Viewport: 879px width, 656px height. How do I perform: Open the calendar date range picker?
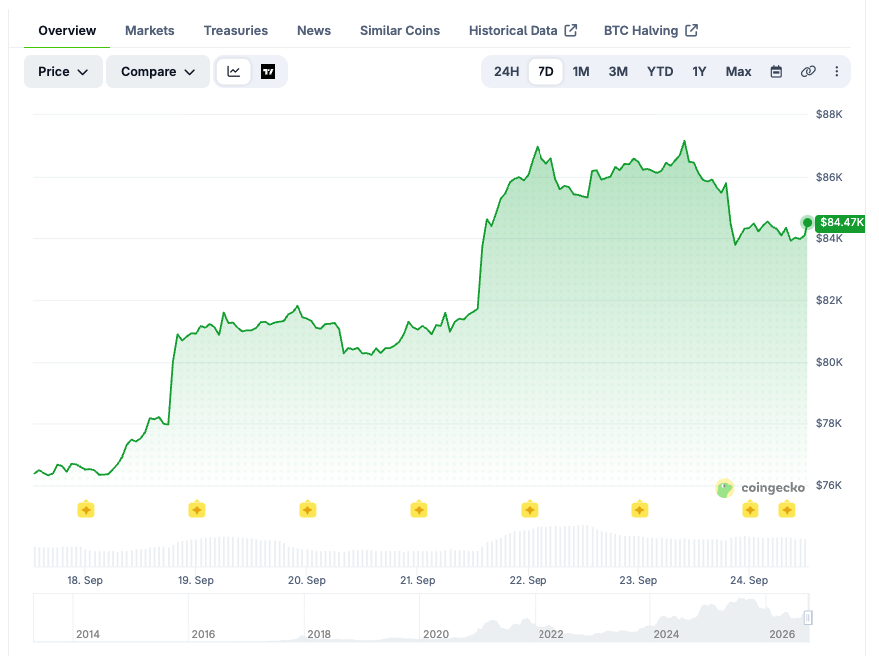[x=776, y=72]
